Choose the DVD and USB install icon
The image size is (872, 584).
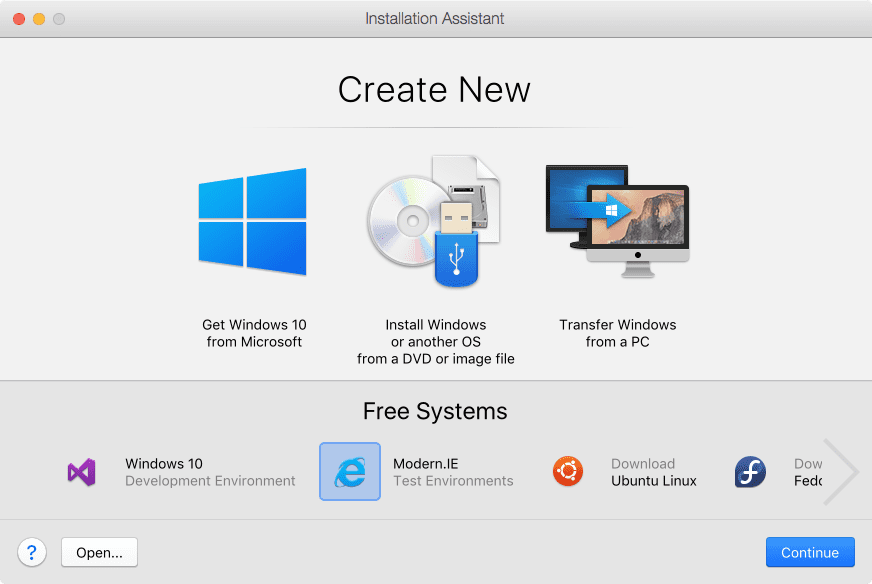click(x=434, y=221)
